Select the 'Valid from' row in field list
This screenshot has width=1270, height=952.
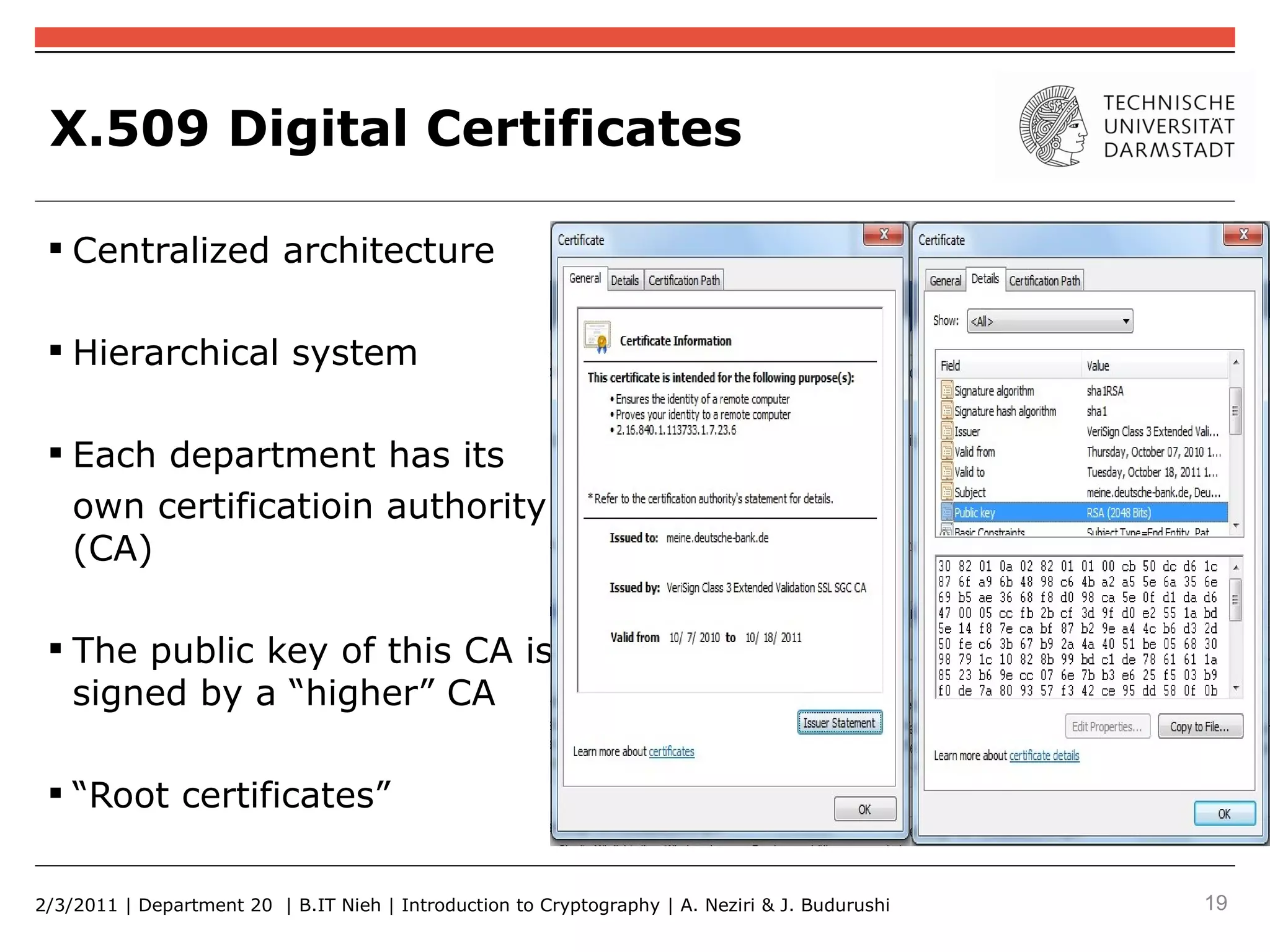[1082, 452]
